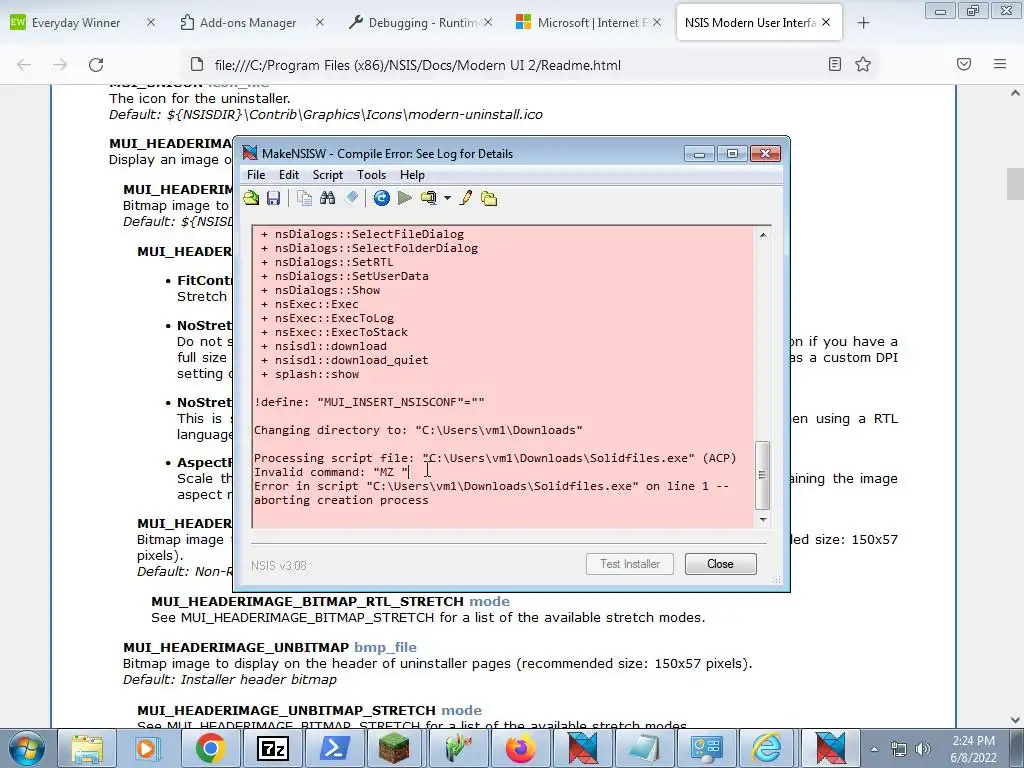Open the Help menu in MakeNSISW
The image size is (1024, 768).
click(x=412, y=175)
